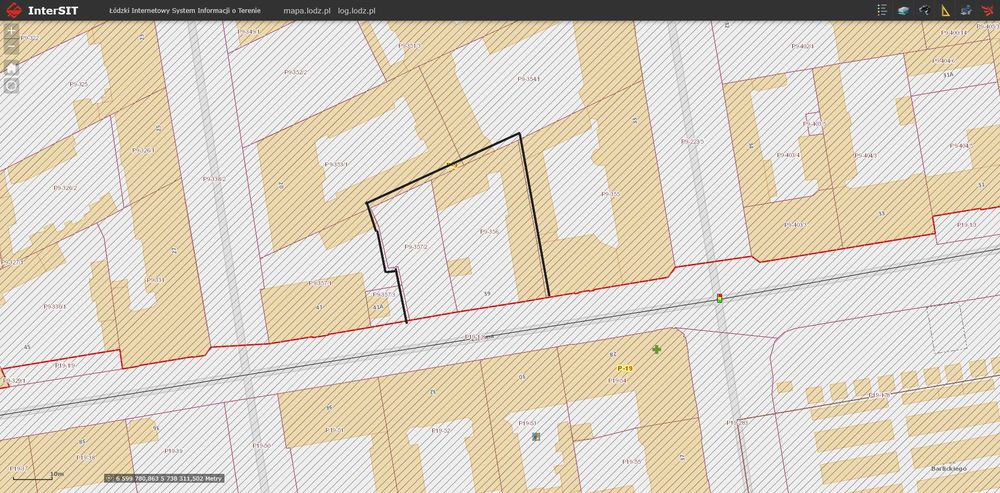Click parcel label P9-357/2
1000x493 pixels.
(416, 246)
